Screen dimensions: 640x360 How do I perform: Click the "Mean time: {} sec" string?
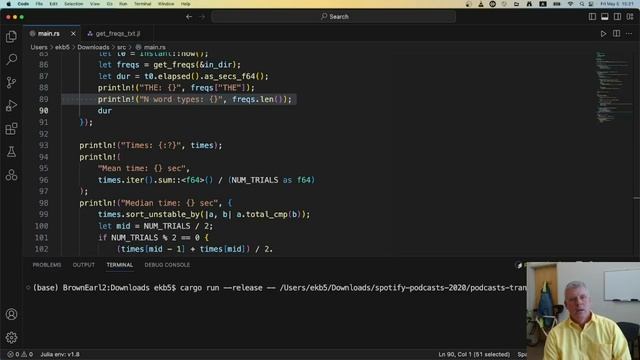coord(142,168)
